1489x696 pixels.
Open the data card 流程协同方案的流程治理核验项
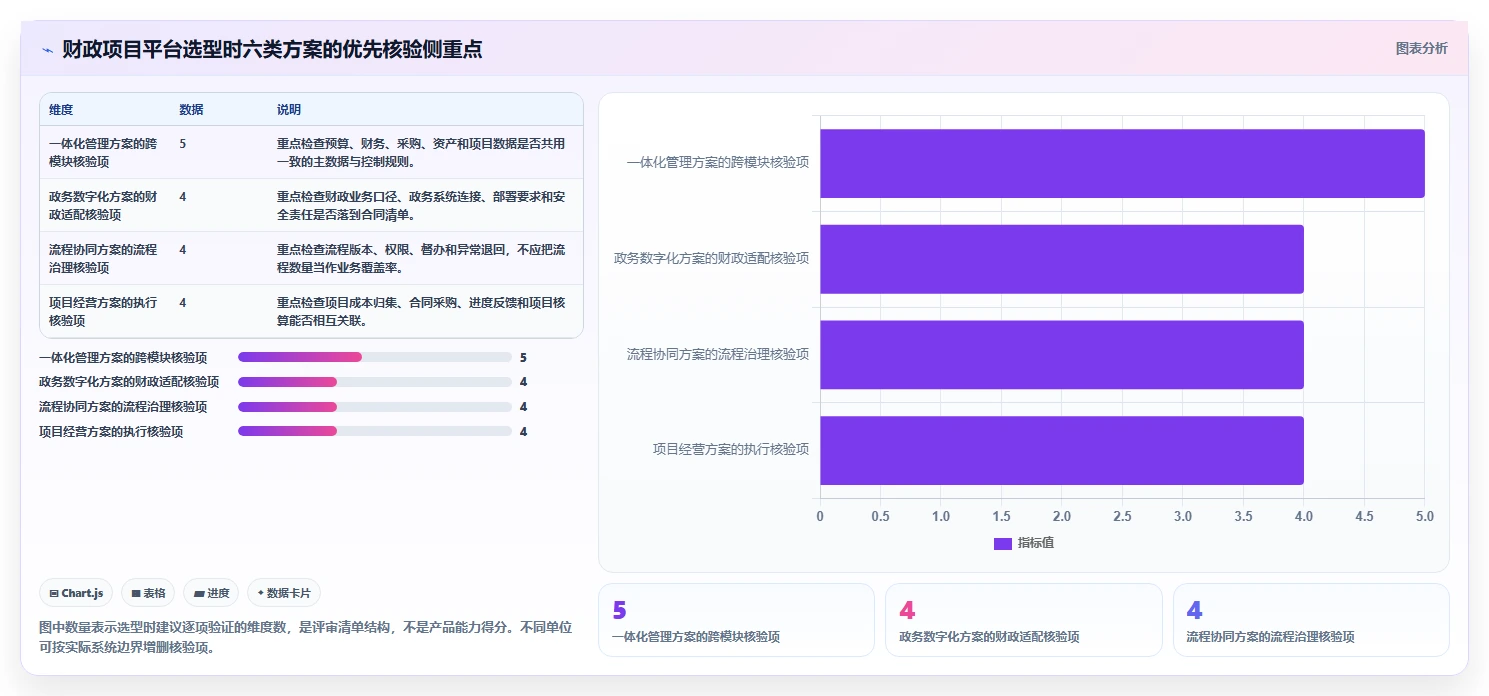[1311, 620]
